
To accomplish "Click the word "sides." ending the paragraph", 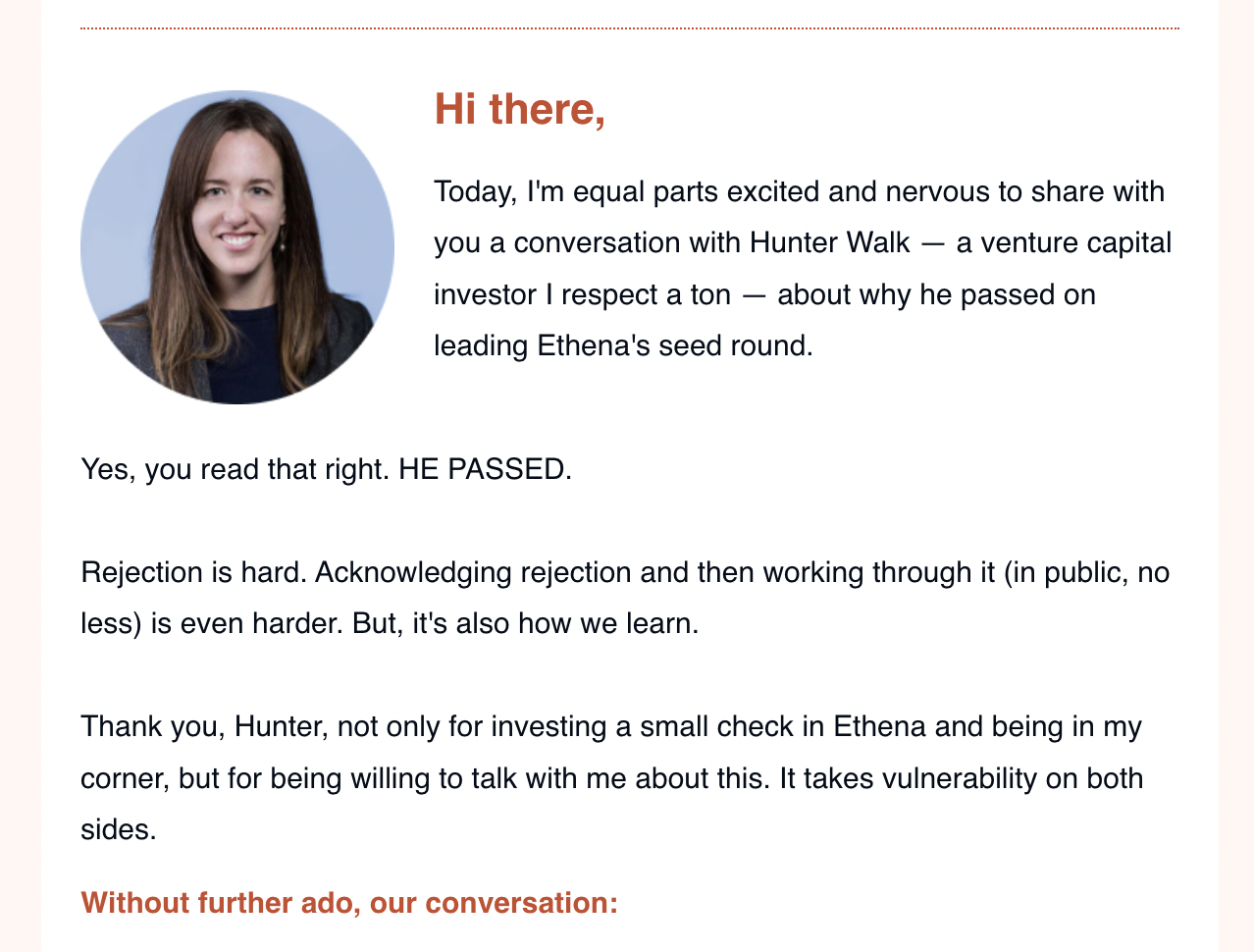I will pyautogui.click(x=119, y=829).
